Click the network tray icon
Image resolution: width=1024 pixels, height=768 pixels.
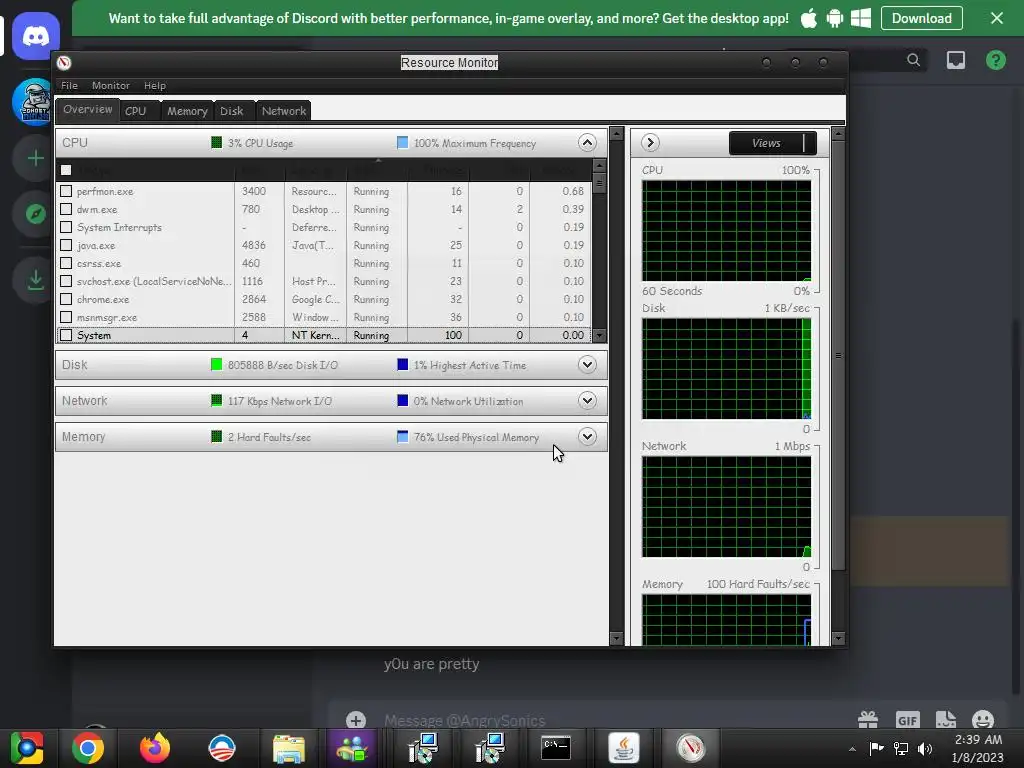pos(901,748)
